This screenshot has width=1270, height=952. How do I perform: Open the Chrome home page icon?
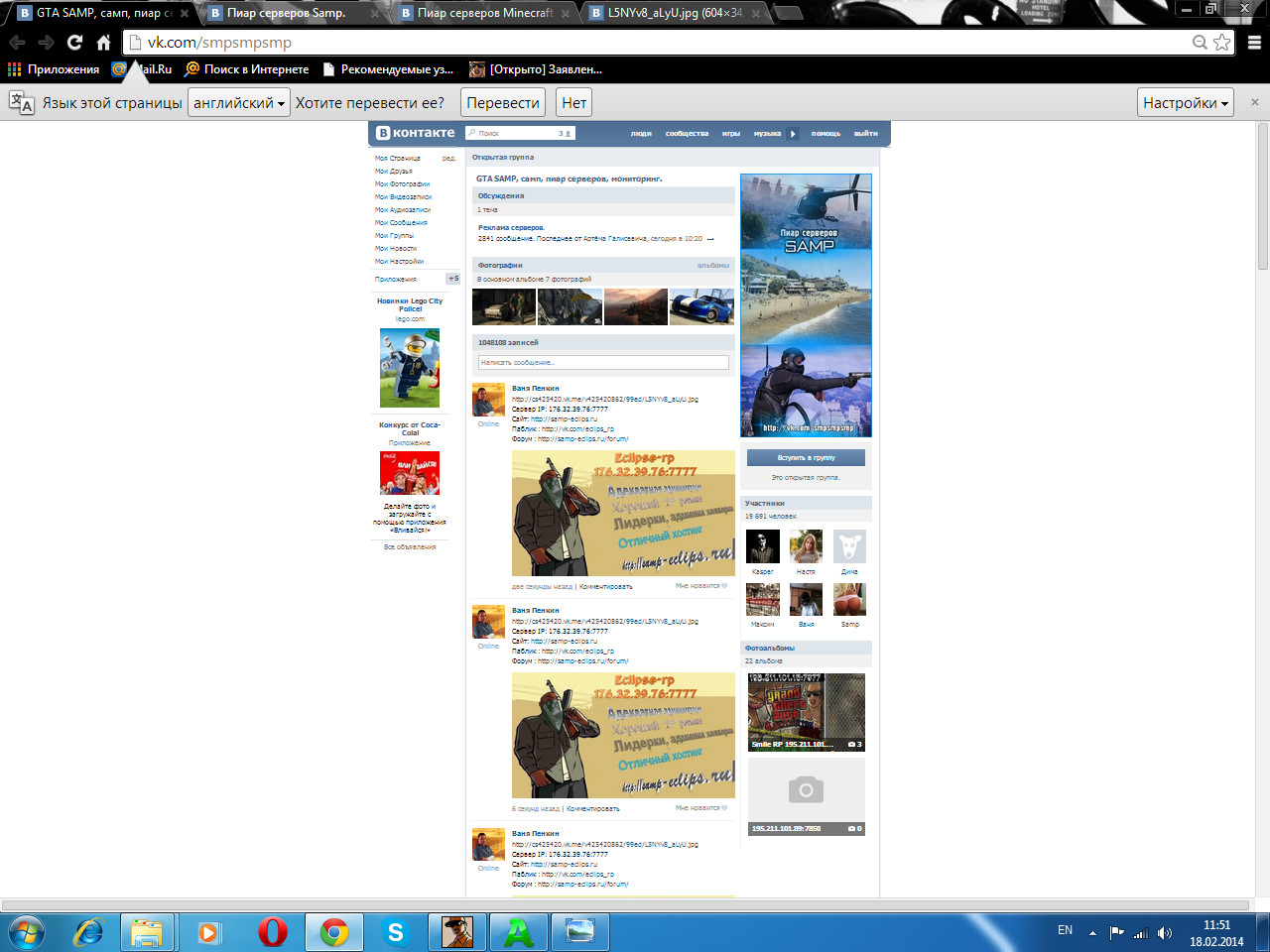point(103,43)
